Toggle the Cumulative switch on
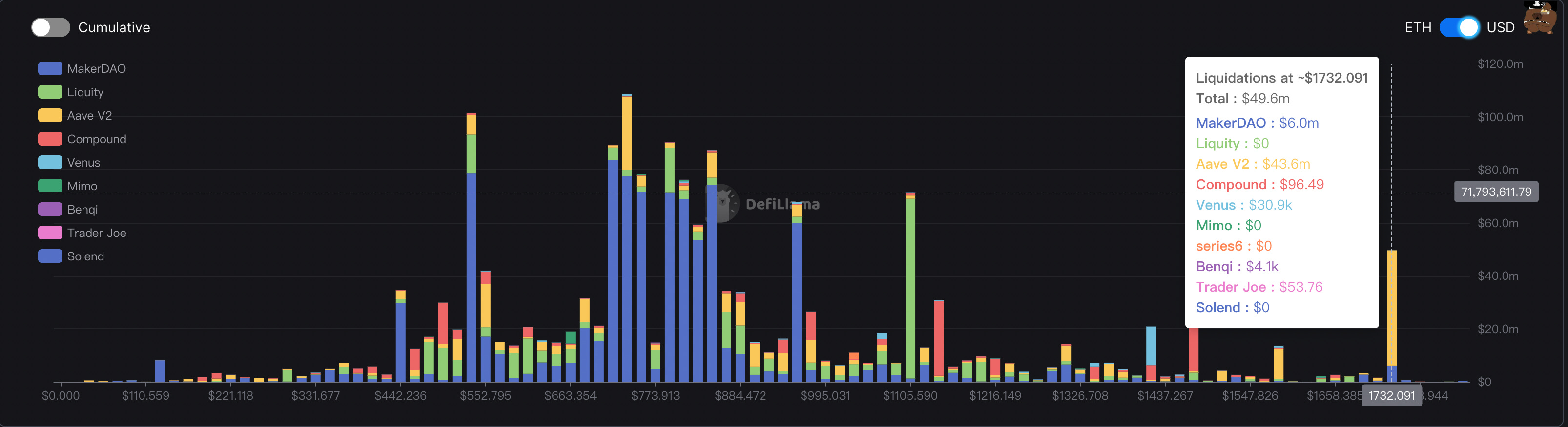This screenshot has height=427, width=1568. click(50, 27)
